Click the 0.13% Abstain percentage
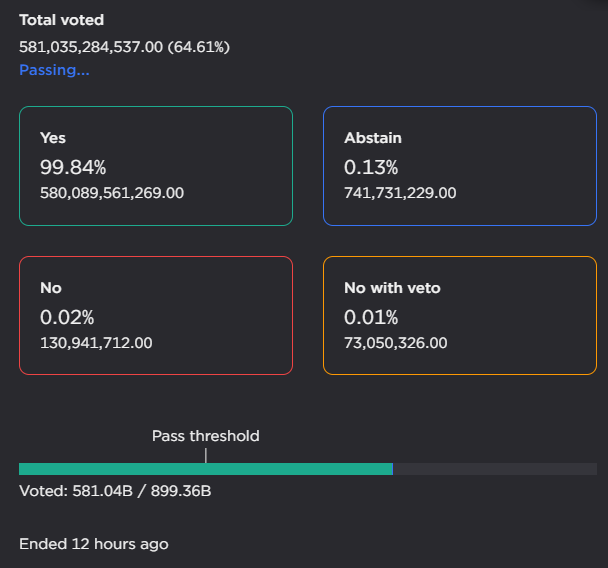 coord(371,166)
